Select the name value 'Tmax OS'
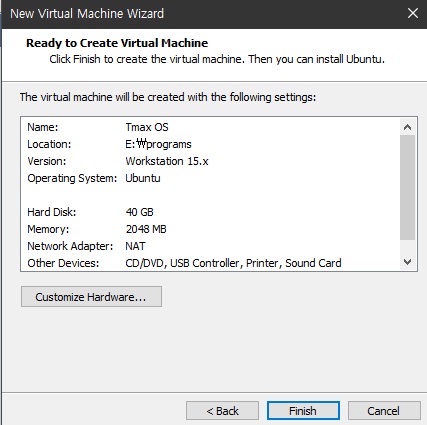The height and width of the screenshot is (425, 427). point(147,127)
